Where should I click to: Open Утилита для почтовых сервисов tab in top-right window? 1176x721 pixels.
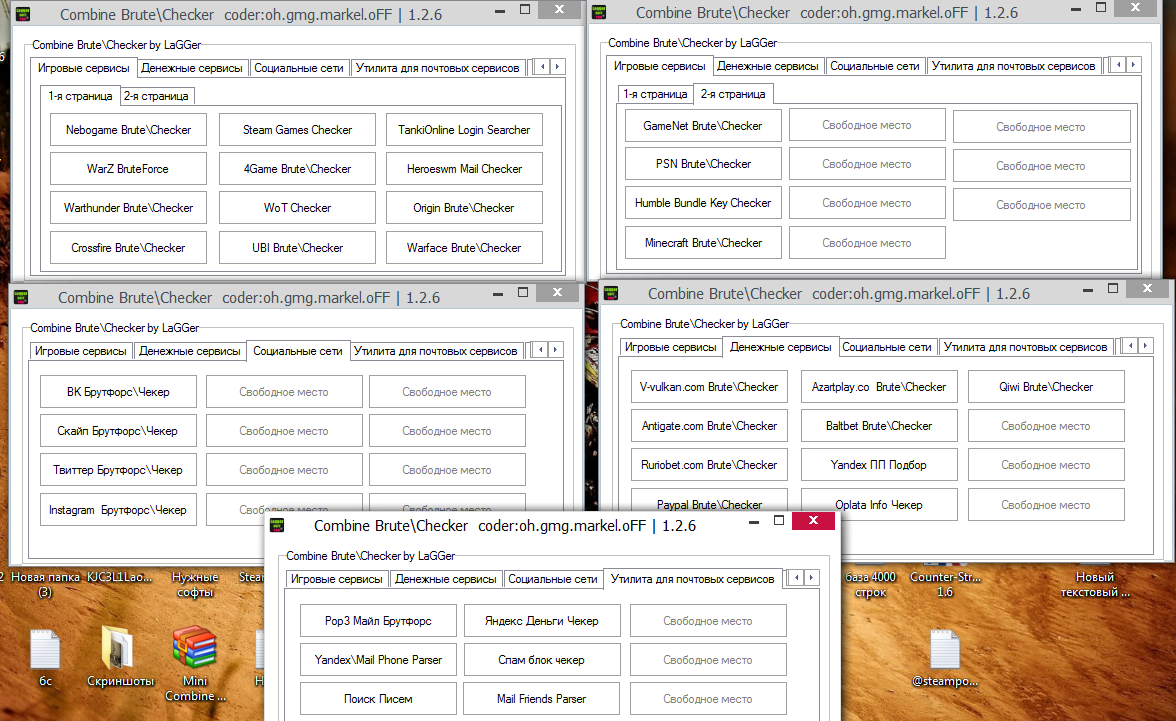tap(1013, 66)
